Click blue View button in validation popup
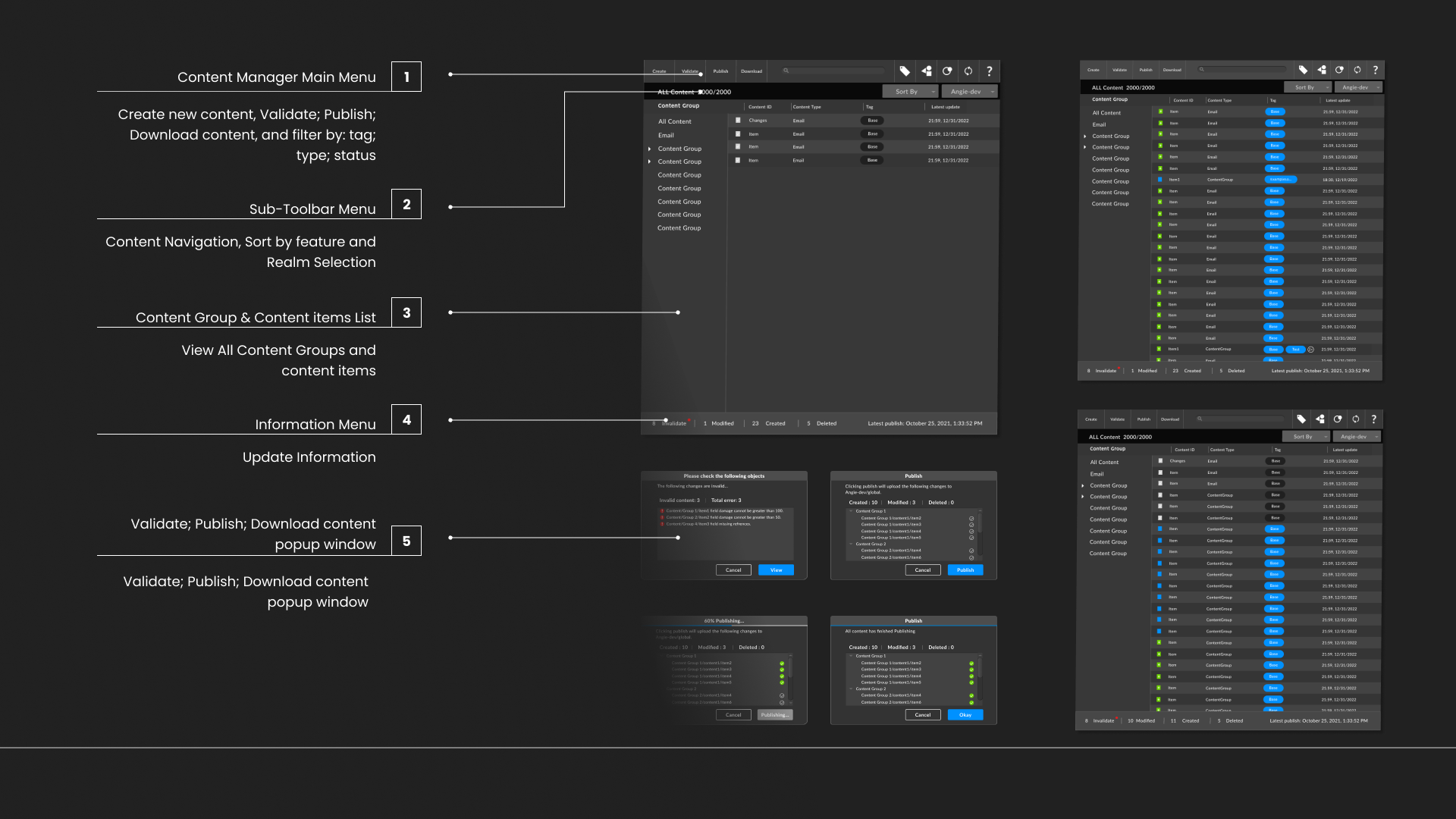This screenshot has width=1456, height=819. (x=776, y=570)
